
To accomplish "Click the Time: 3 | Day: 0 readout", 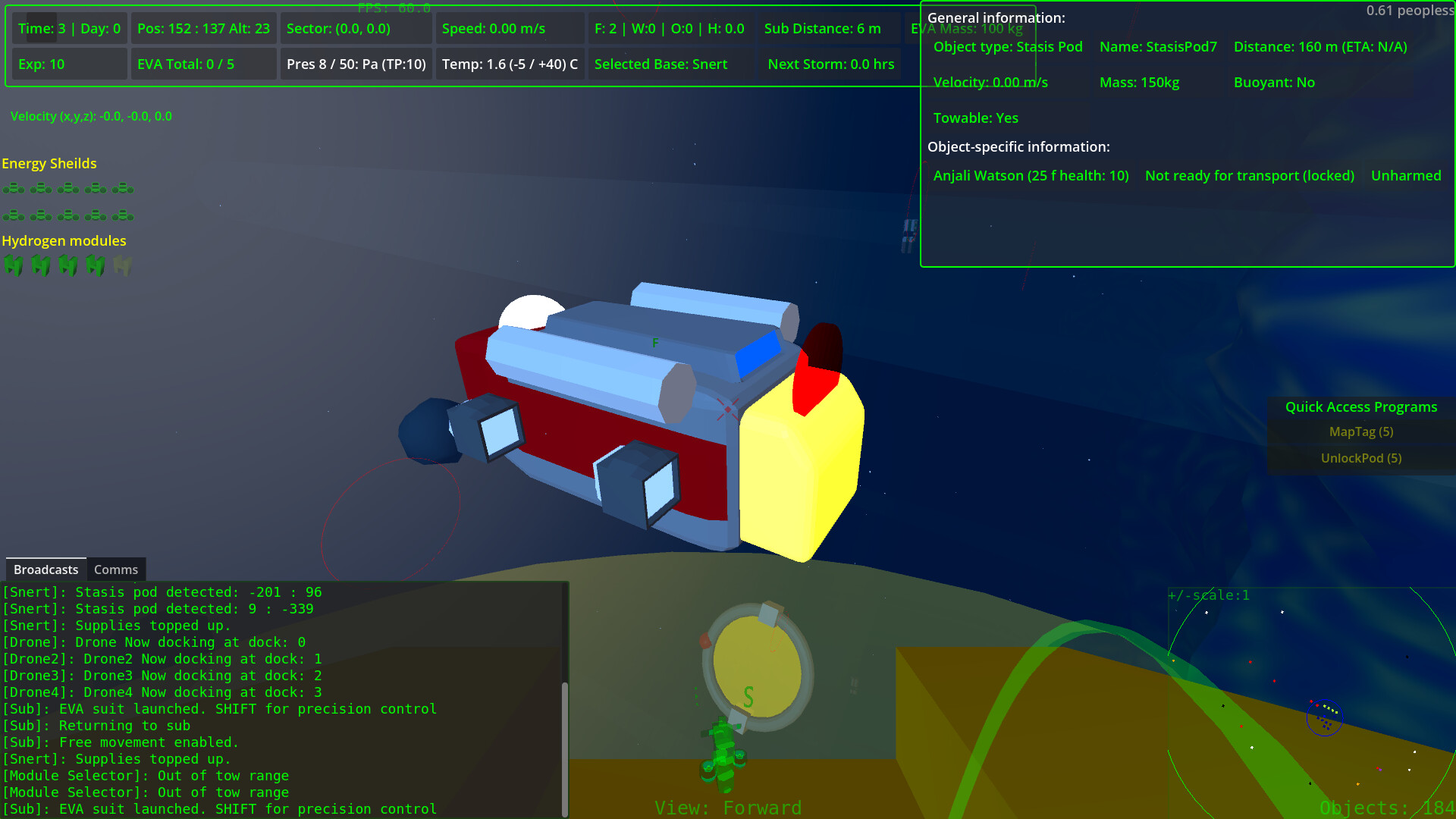I will [69, 29].
